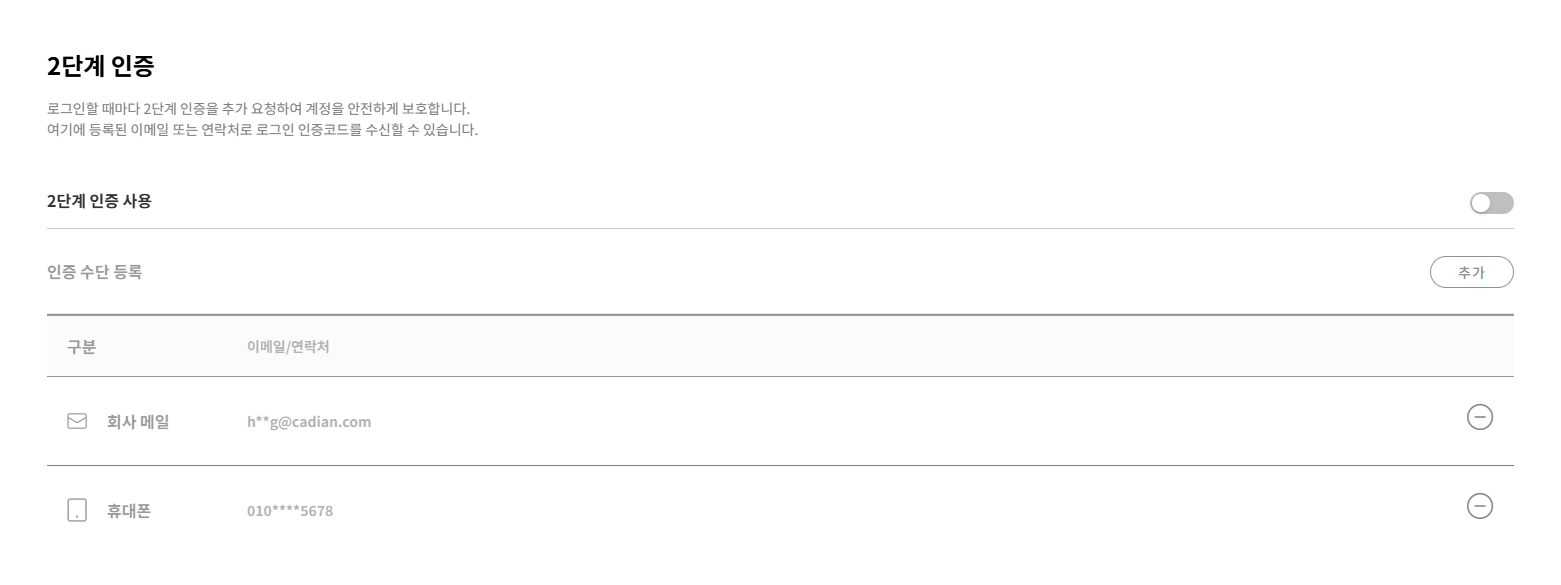Remove the 휴대폰 entry with minus icon
The height and width of the screenshot is (585, 1561).
tap(1479, 507)
